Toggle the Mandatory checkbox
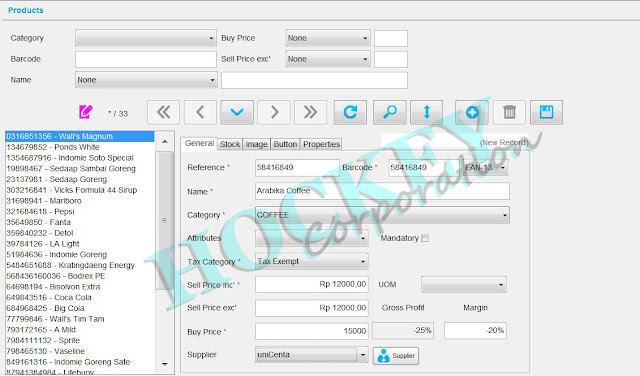640x376 pixels. [x=425, y=238]
